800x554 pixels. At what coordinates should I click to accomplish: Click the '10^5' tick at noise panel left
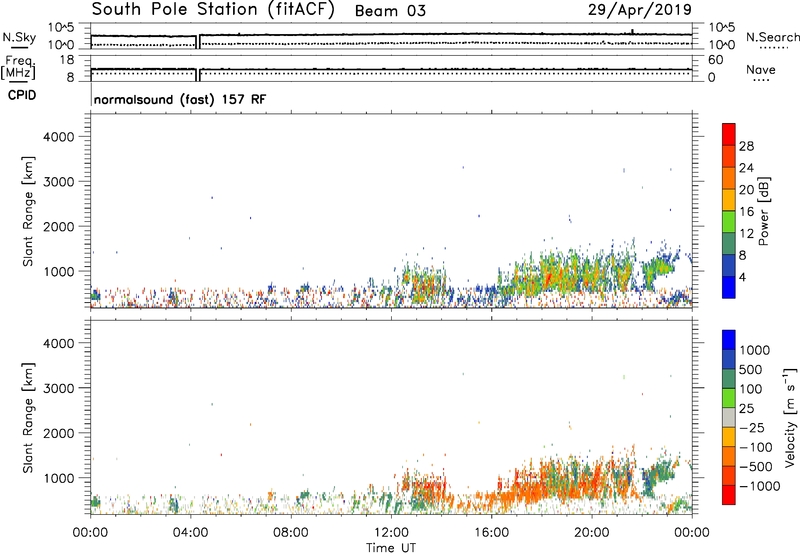tap(61, 27)
